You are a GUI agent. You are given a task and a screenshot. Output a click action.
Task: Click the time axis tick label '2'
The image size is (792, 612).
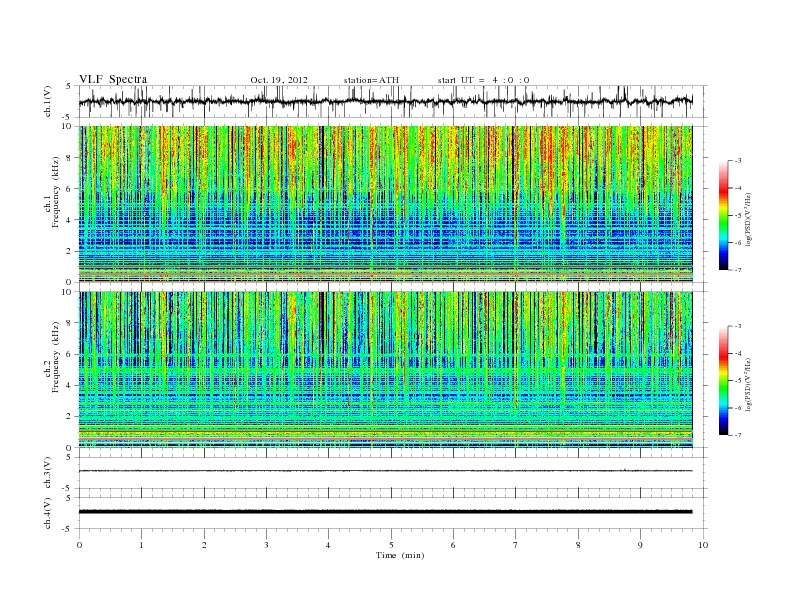(204, 545)
